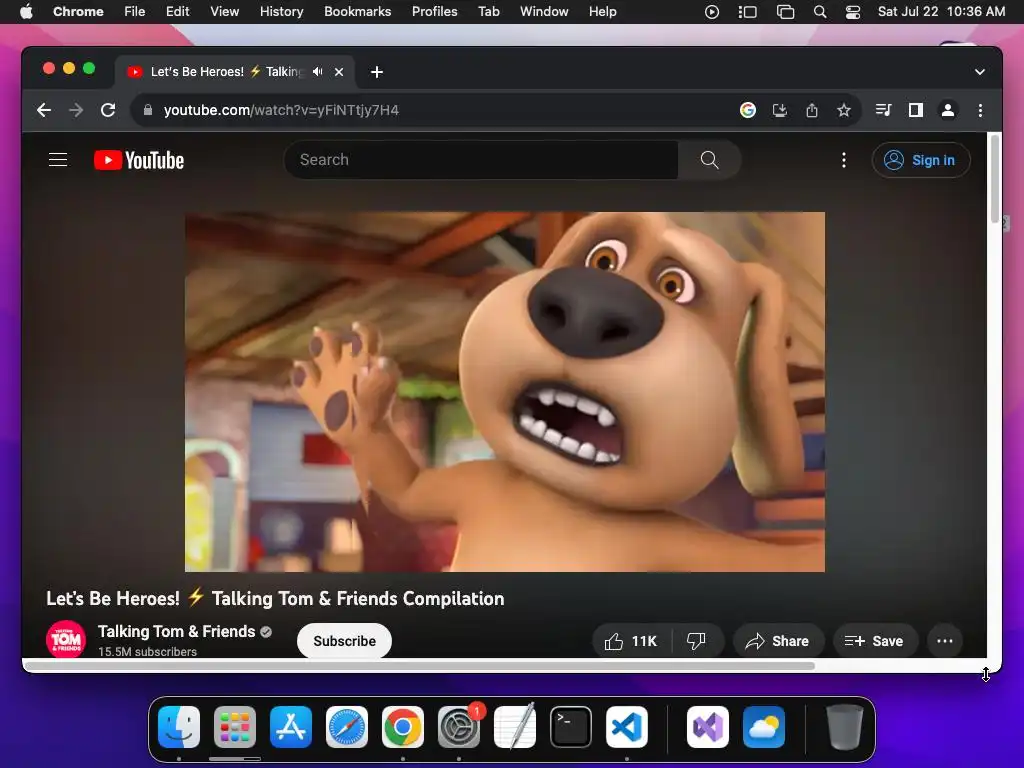Open the Help menu
The height and width of the screenshot is (768, 1024).
pos(602,12)
